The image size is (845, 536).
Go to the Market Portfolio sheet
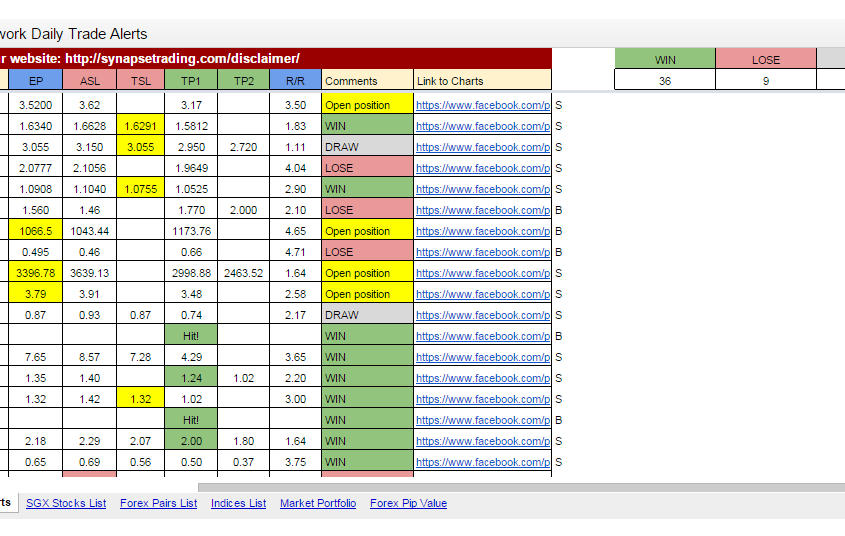pyautogui.click(x=317, y=503)
